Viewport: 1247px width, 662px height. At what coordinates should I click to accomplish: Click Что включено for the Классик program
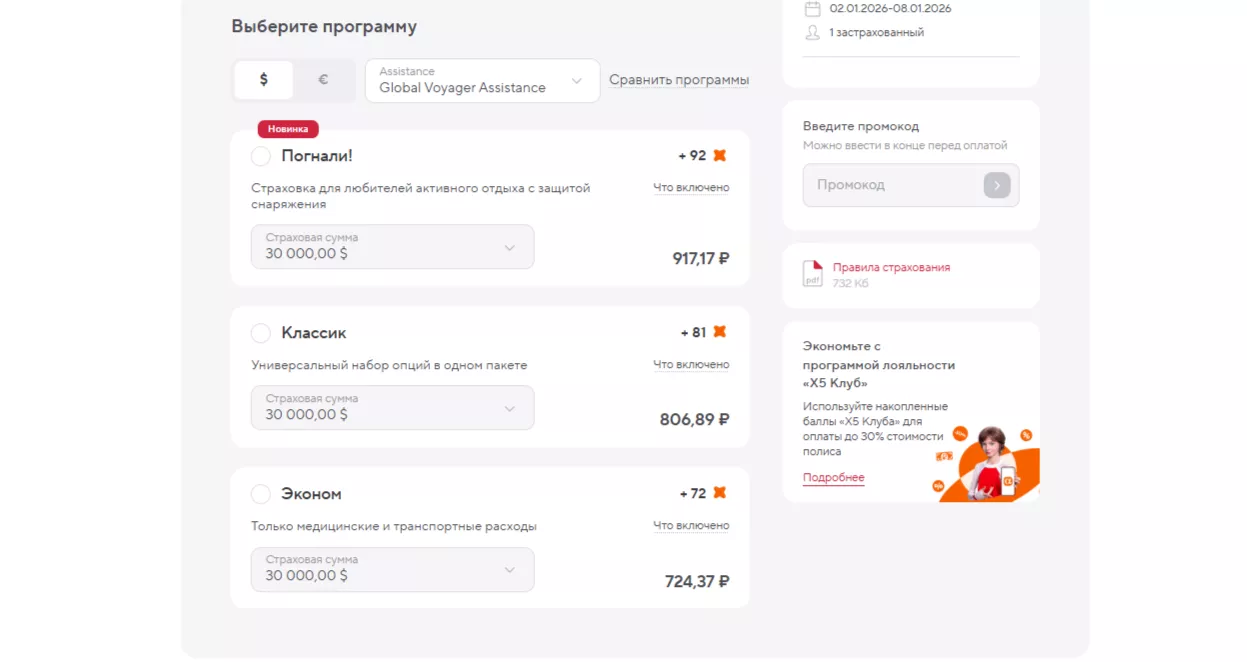tap(691, 365)
